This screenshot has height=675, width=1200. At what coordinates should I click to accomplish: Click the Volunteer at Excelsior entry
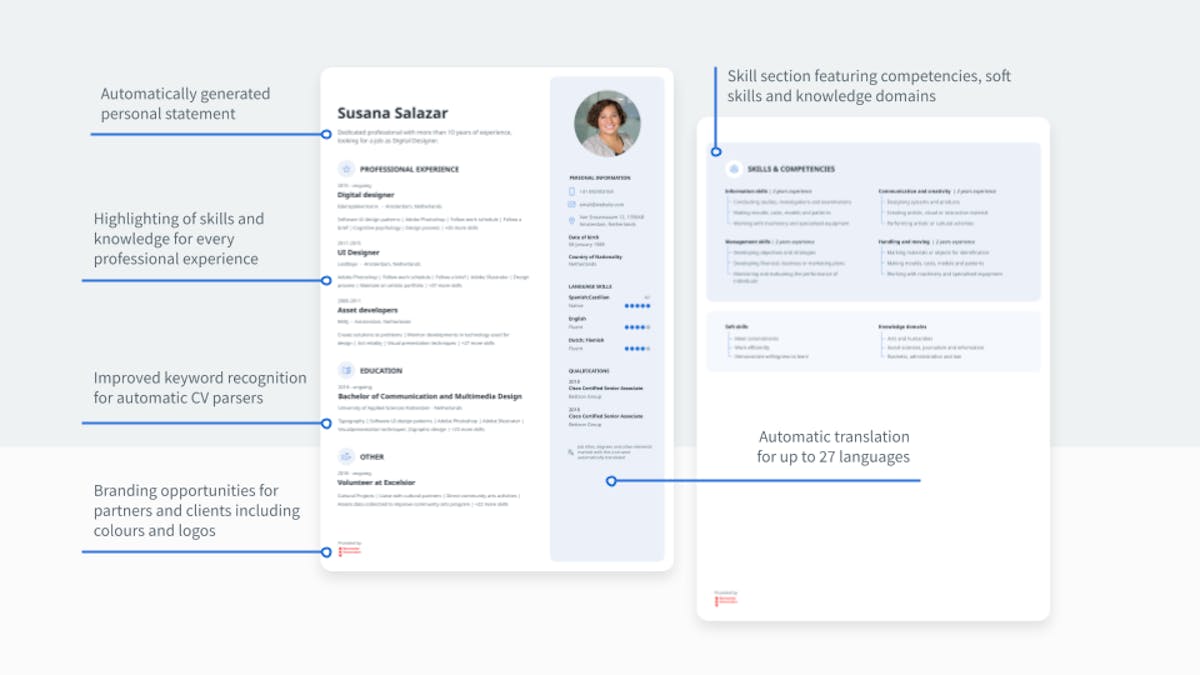coord(376,482)
